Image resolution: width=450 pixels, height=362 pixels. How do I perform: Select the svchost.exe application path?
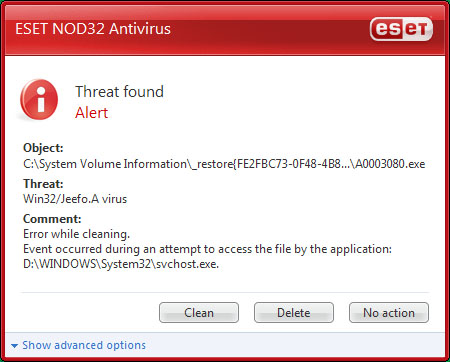121,264
